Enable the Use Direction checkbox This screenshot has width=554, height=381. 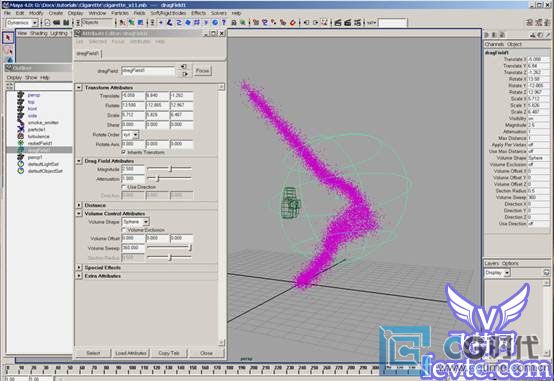point(124,187)
